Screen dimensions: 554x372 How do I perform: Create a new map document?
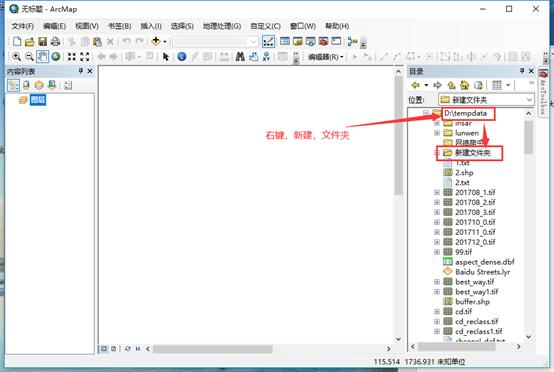(x=17, y=41)
